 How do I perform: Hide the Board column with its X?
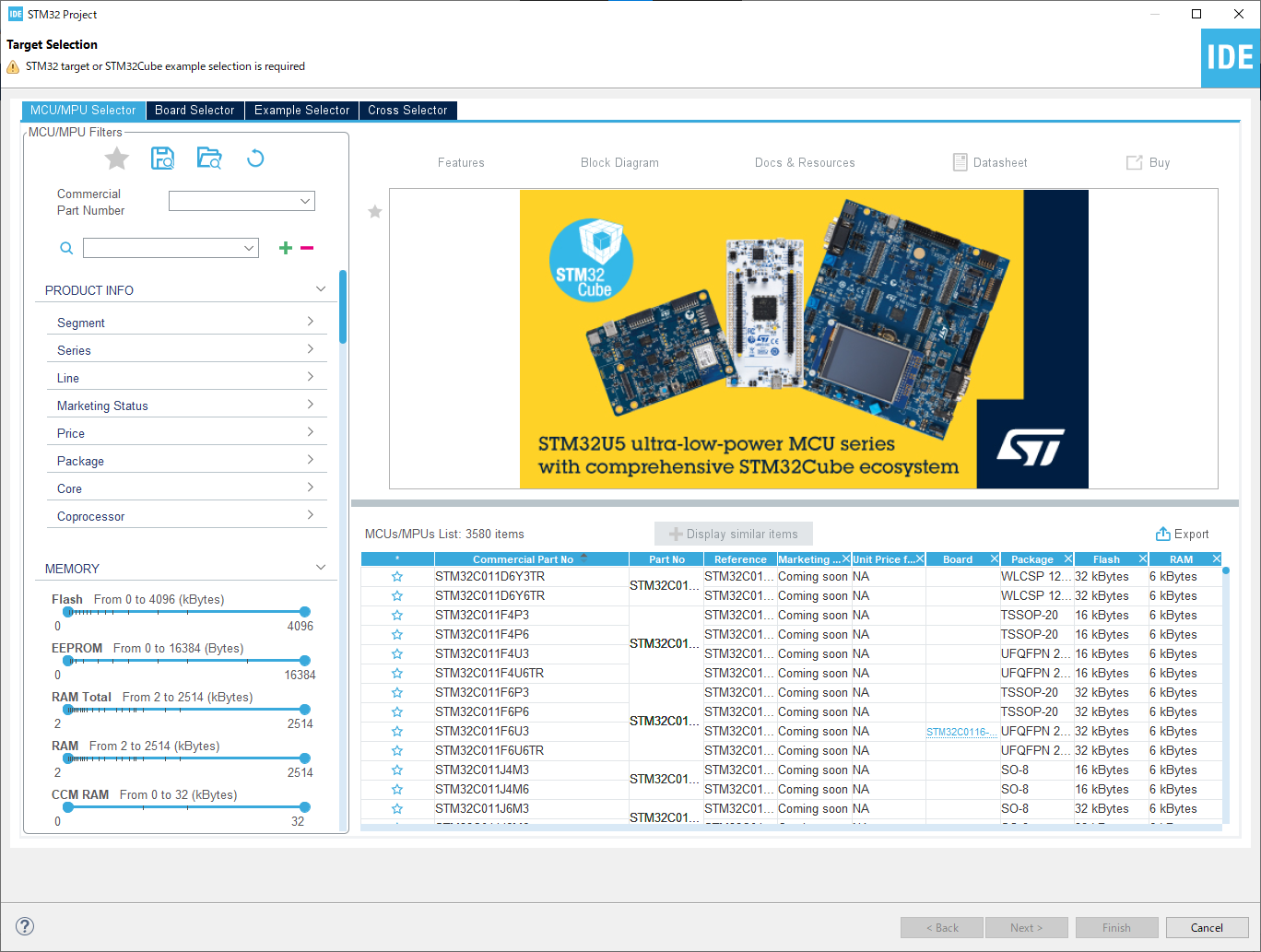[994, 559]
